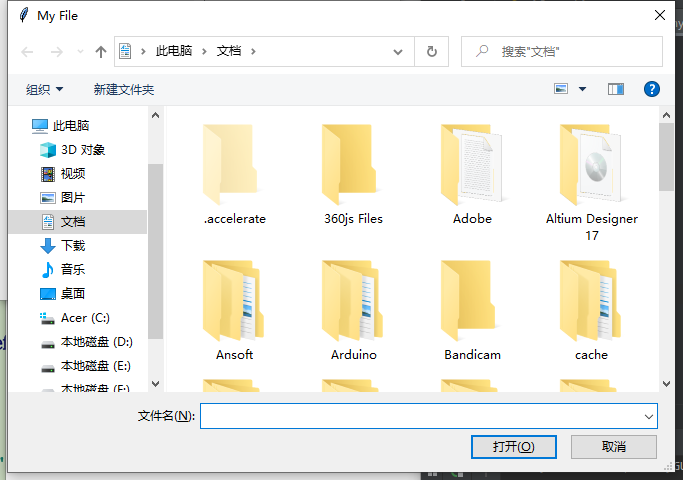Open the view options dropdown arrow
The width and height of the screenshot is (683, 480).
click(582, 89)
